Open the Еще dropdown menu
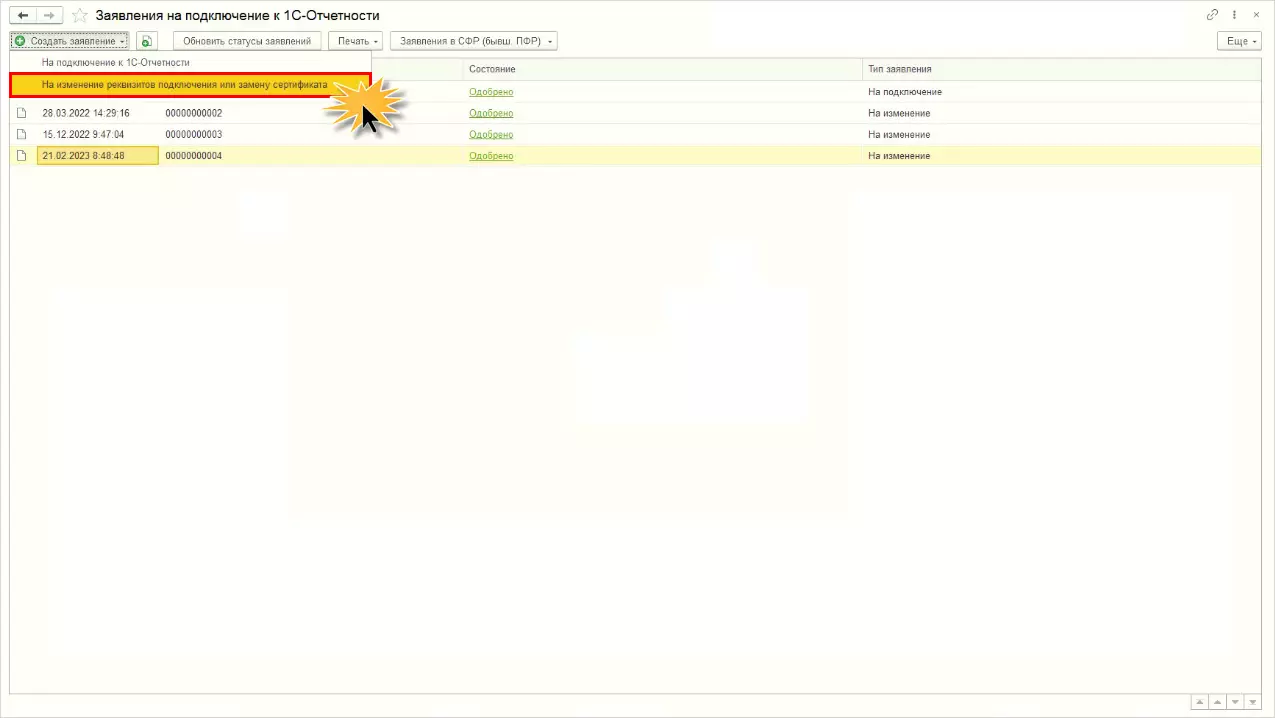1275x718 pixels. pyautogui.click(x=1239, y=41)
